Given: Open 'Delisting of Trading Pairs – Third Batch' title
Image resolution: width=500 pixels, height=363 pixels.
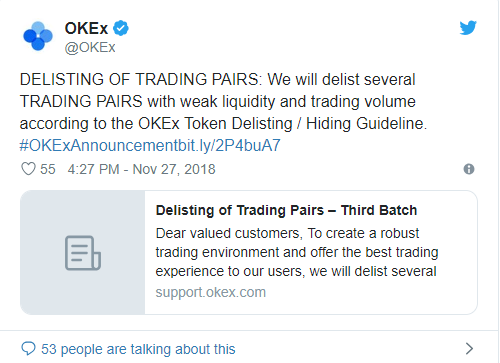Looking at the screenshot, I should click(286, 210).
